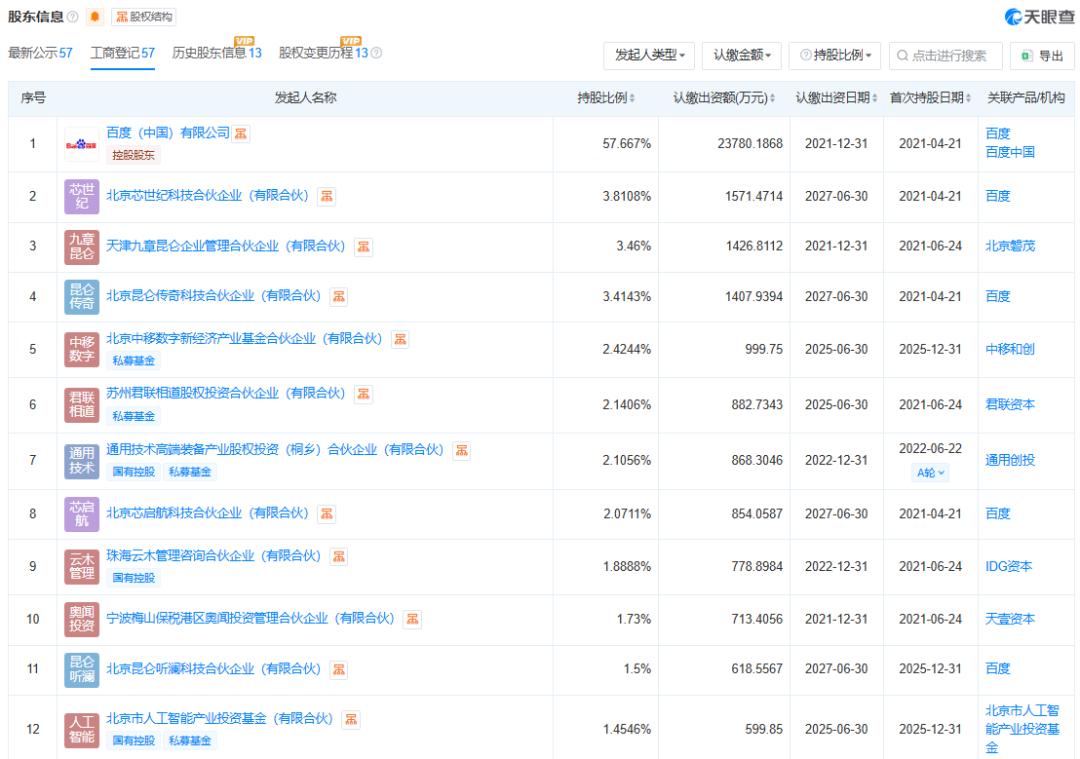Click the 人工智能 company avatar icon

coord(81,729)
